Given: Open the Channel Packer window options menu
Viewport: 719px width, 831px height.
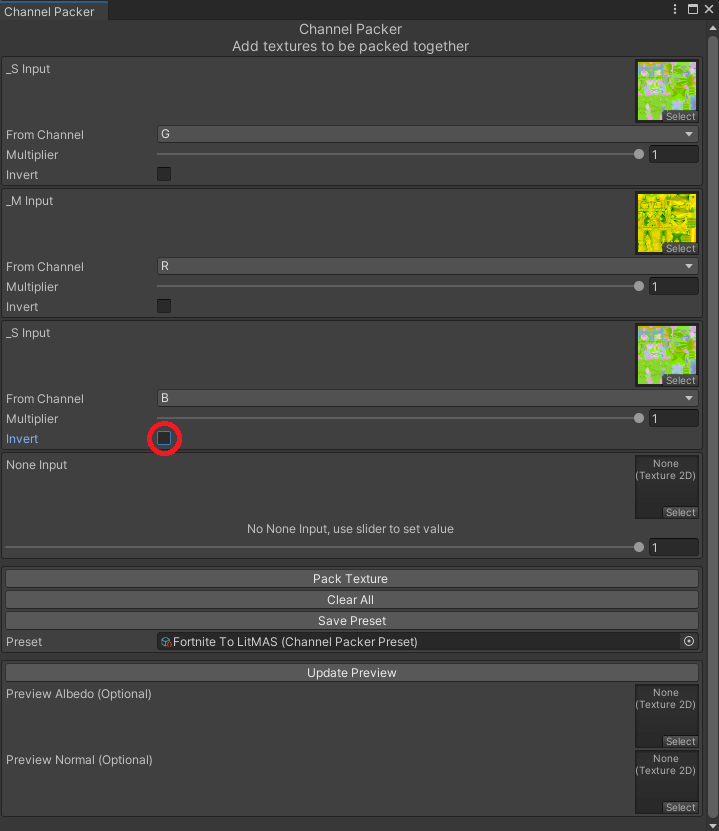Looking at the screenshot, I should point(674,9).
